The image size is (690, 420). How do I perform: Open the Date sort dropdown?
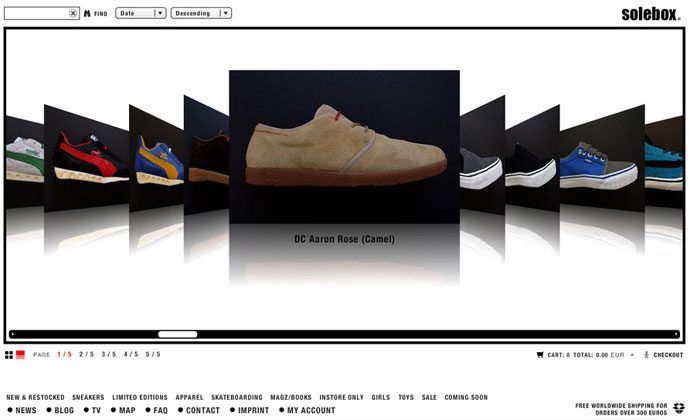(x=141, y=13)
